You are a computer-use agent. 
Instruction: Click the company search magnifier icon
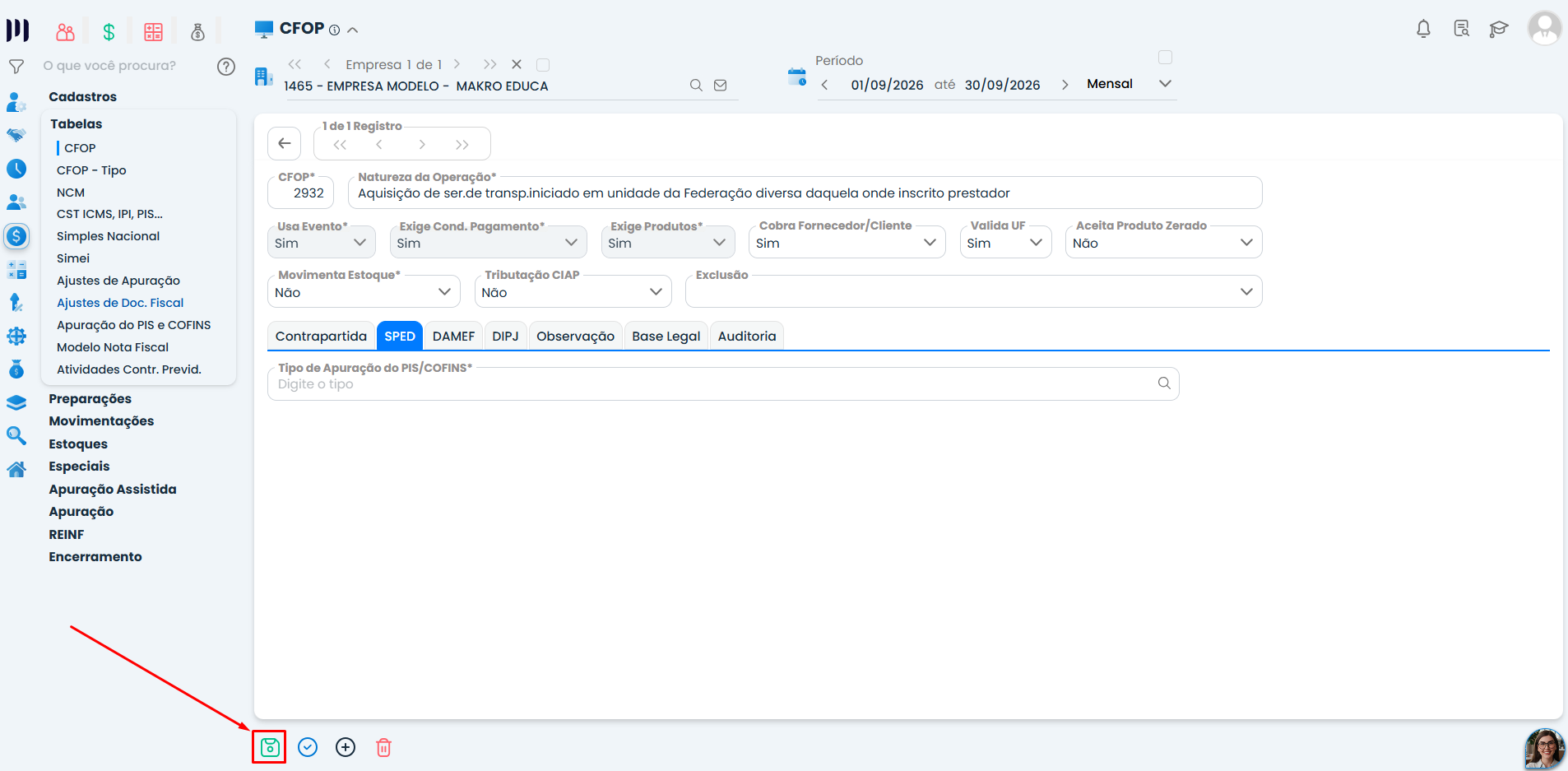click(x=696, y=86)
